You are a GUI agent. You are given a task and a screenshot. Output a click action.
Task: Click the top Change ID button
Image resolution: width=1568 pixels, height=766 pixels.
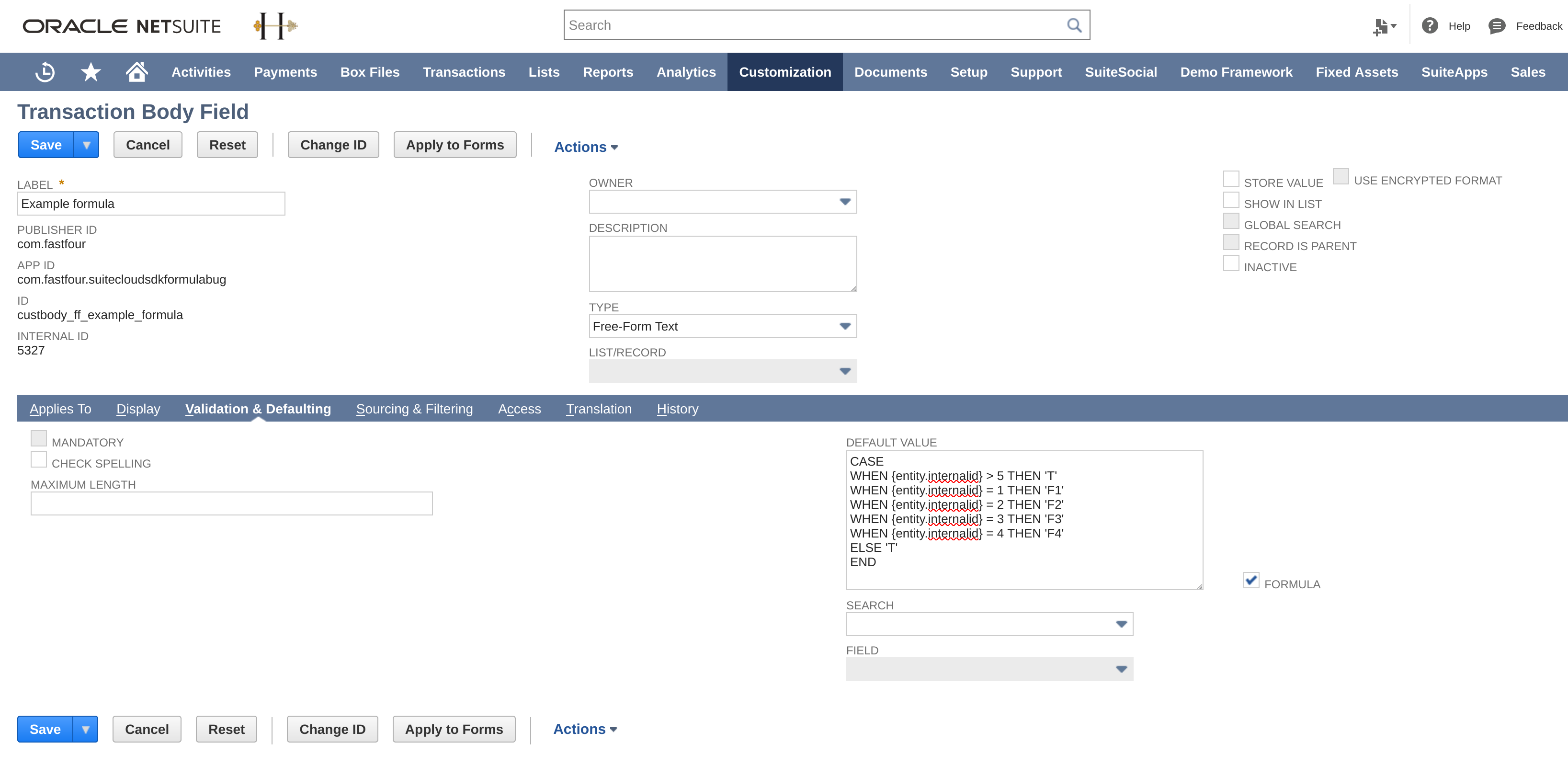click(x=333, y=145)
